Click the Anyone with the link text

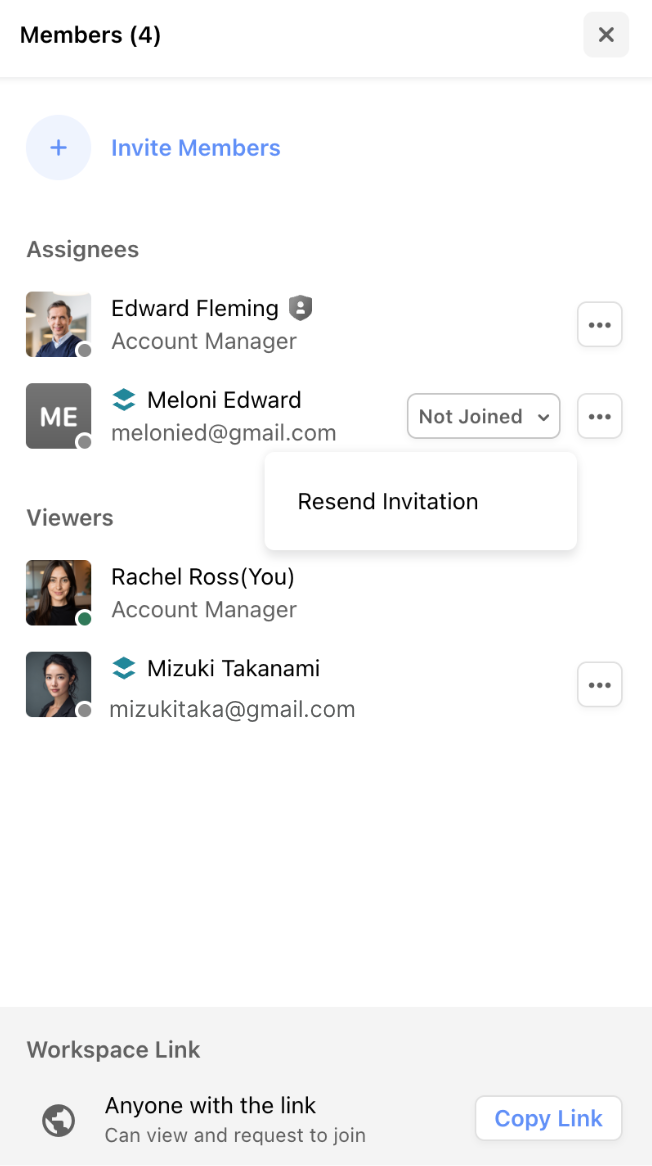coord(210,1105)
